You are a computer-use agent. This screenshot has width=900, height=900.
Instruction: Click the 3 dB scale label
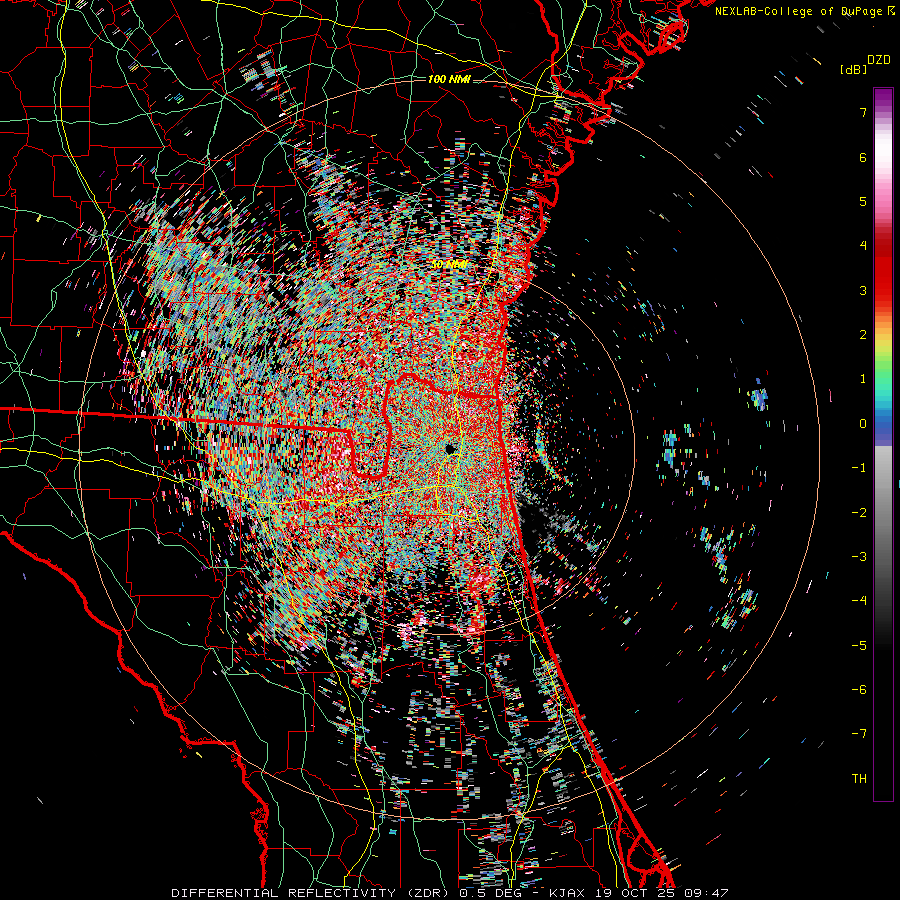(x=863, y=290)
